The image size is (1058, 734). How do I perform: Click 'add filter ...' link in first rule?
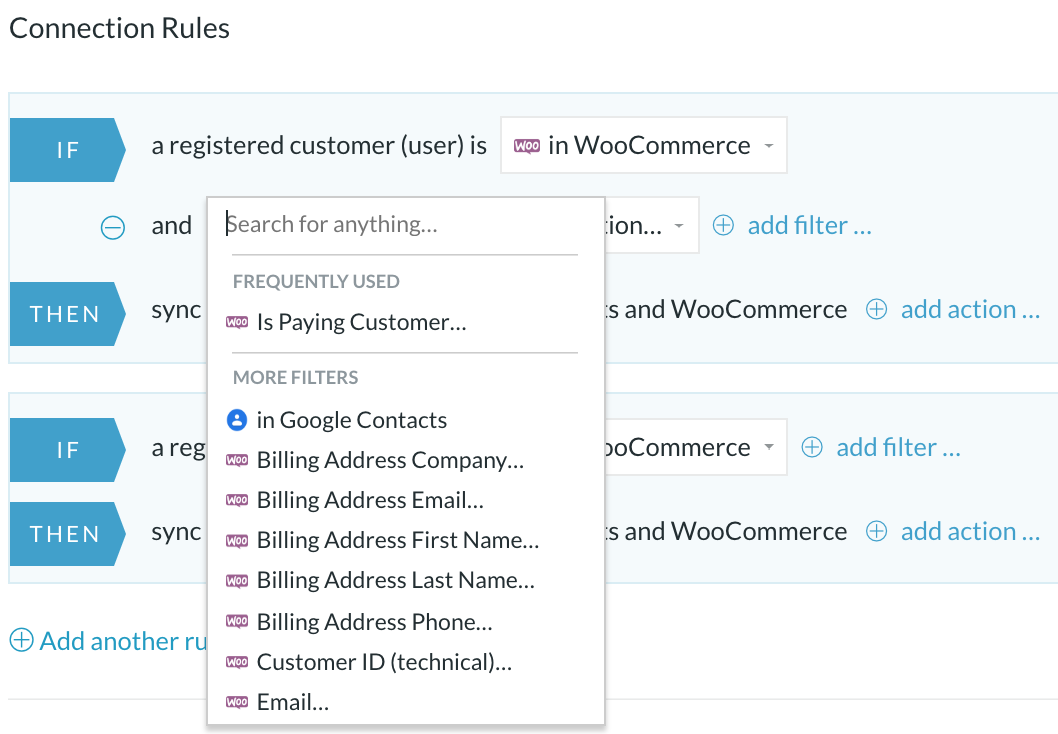(x=810, y=225)
